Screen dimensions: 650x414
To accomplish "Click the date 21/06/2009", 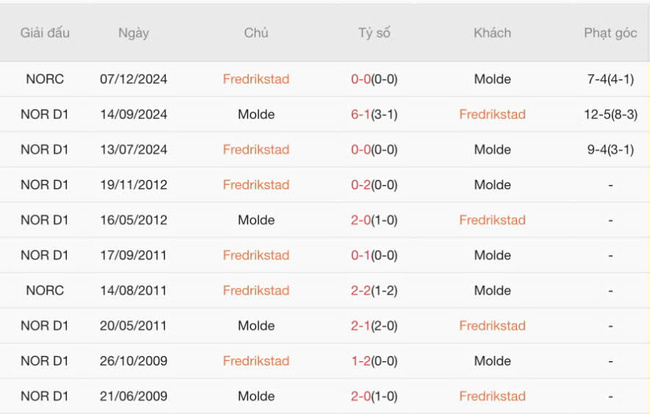I will [133, 396].
